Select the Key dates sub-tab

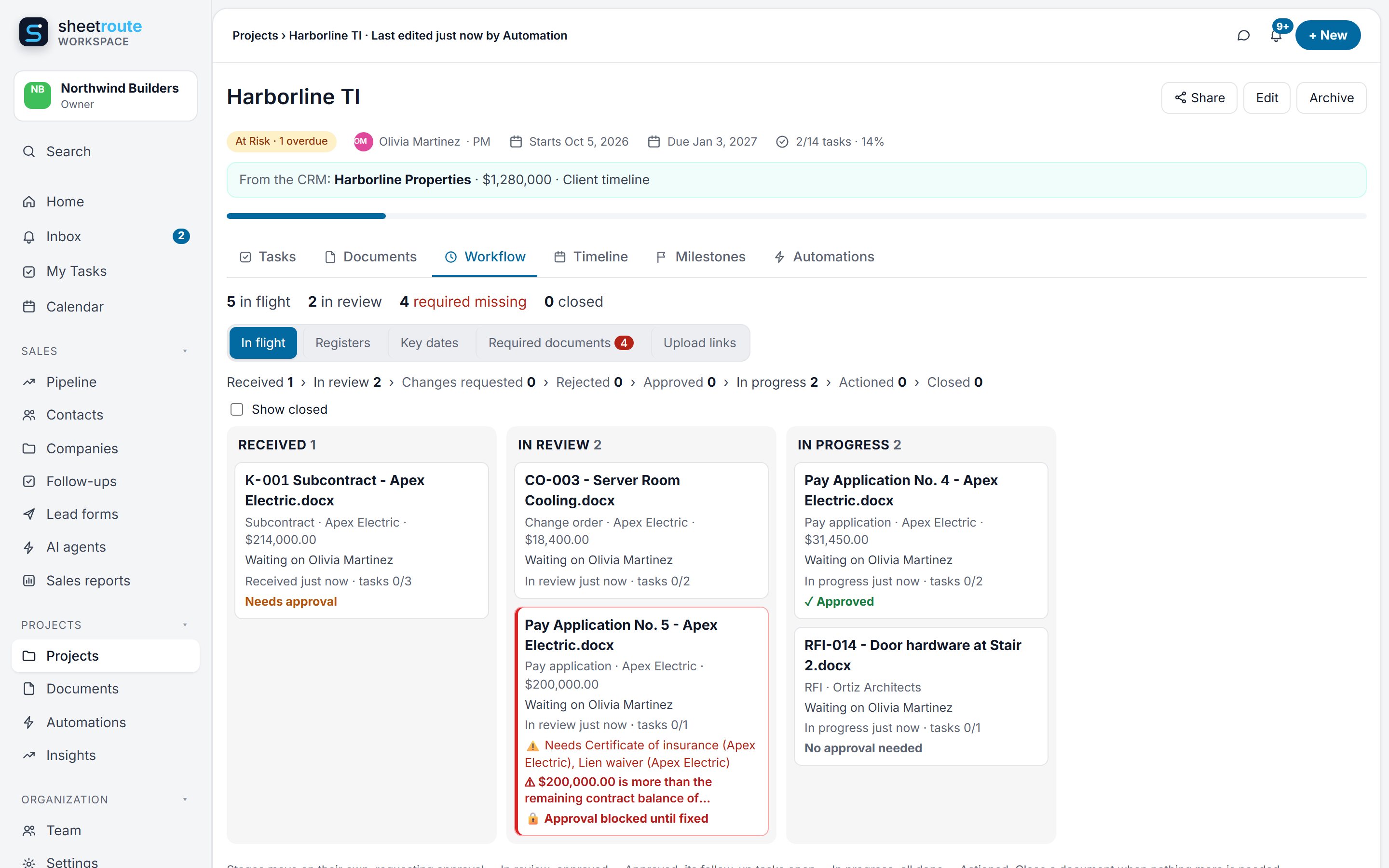pyautogui.click(x=429, y=343)
